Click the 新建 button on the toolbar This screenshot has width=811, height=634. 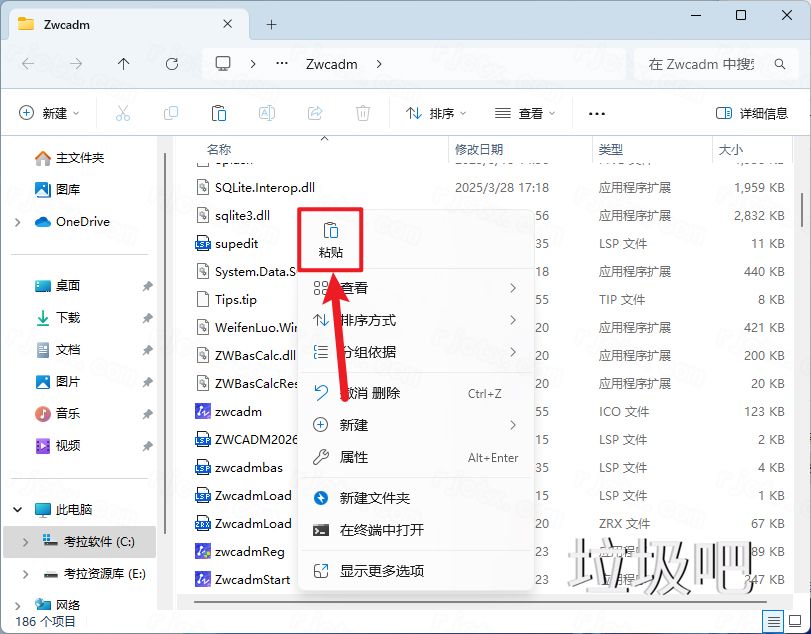tap(48, 113)
